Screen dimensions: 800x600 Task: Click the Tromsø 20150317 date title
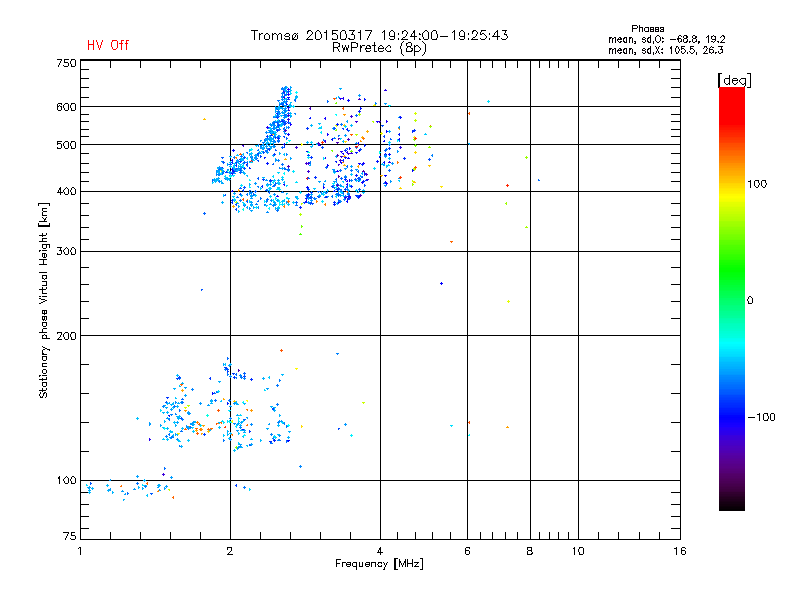379,35
